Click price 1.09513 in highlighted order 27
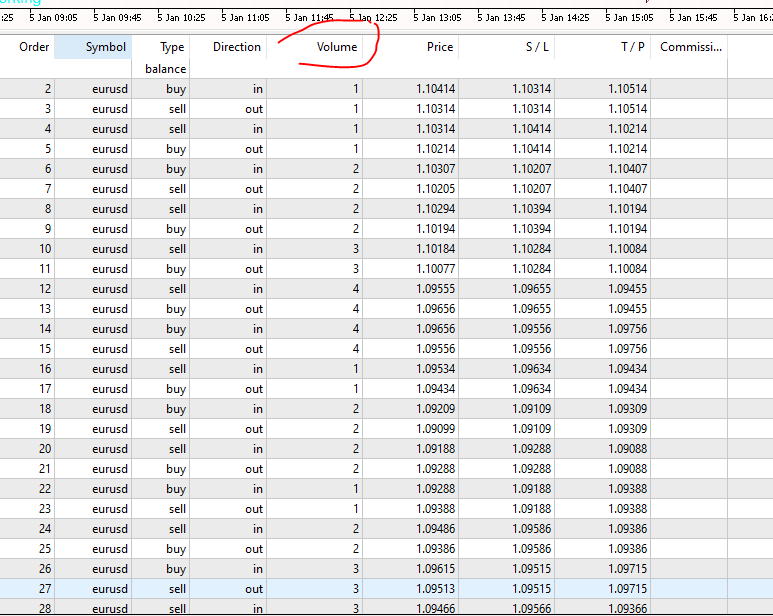Screen dimensions: 773x616 436,589
